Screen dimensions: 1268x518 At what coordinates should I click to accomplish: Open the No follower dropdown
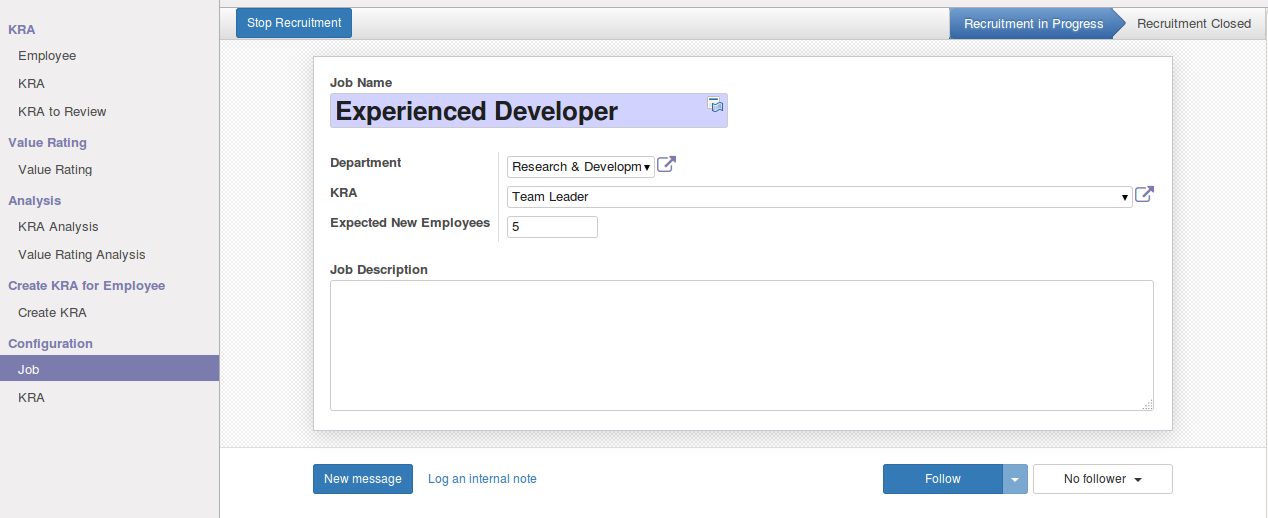click(x=1103, y=479)
